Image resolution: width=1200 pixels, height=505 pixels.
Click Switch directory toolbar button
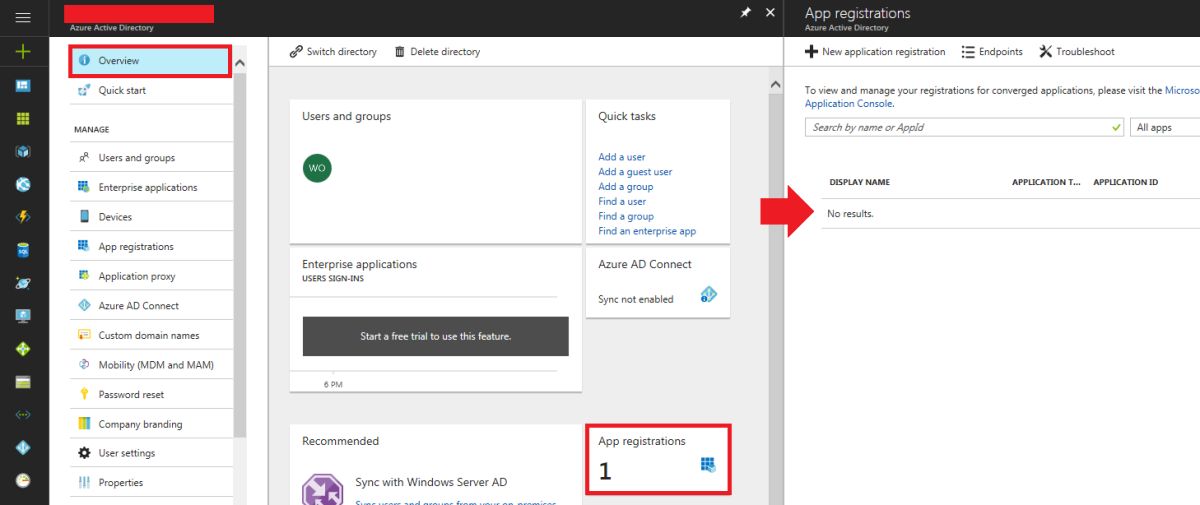[333, 52]
